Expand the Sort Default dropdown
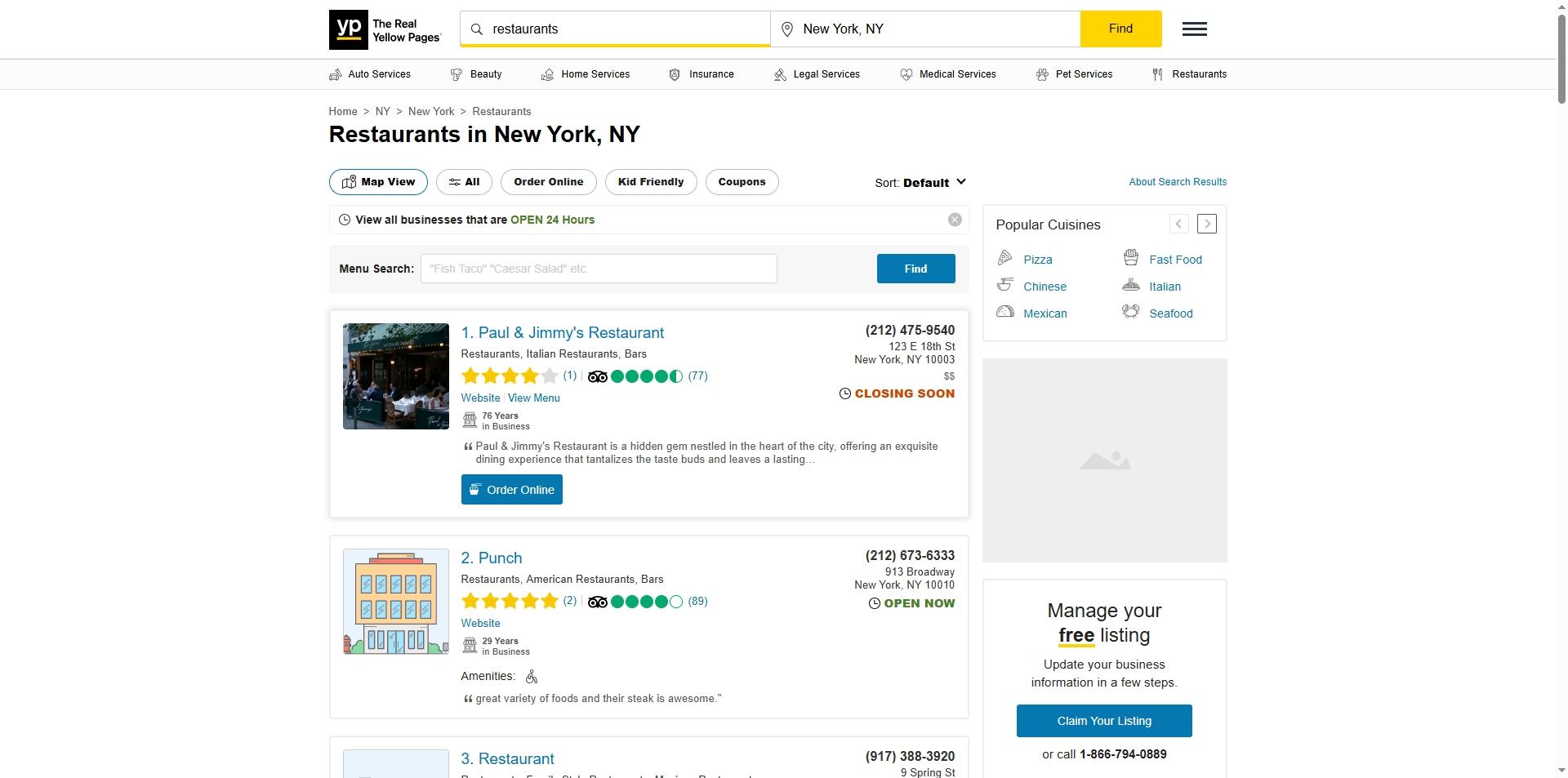1568x778 pixels. click(x=920, y=183)
